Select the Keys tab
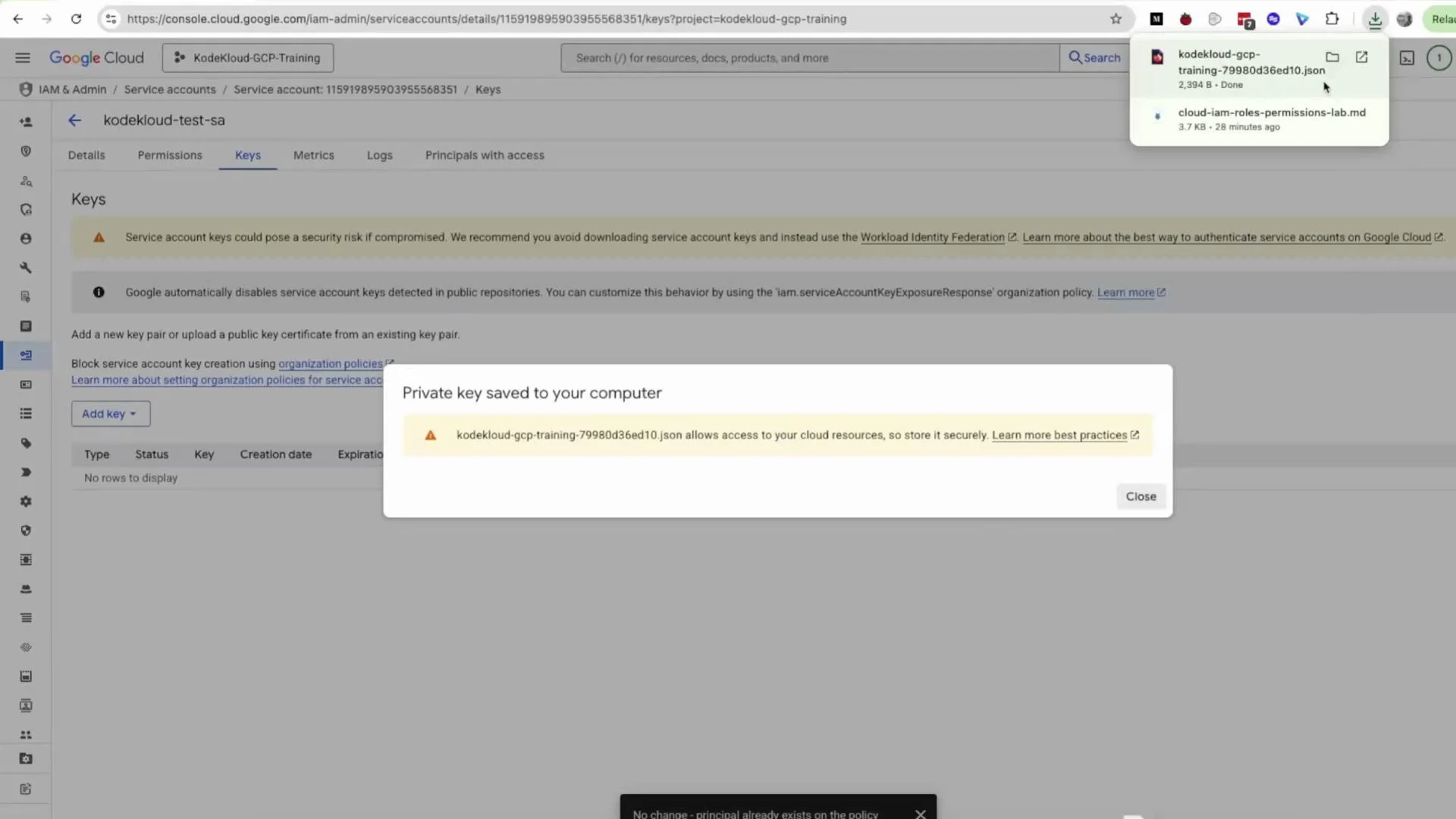The height and width of the screenshot is (819, 1456). pos(248,155)
